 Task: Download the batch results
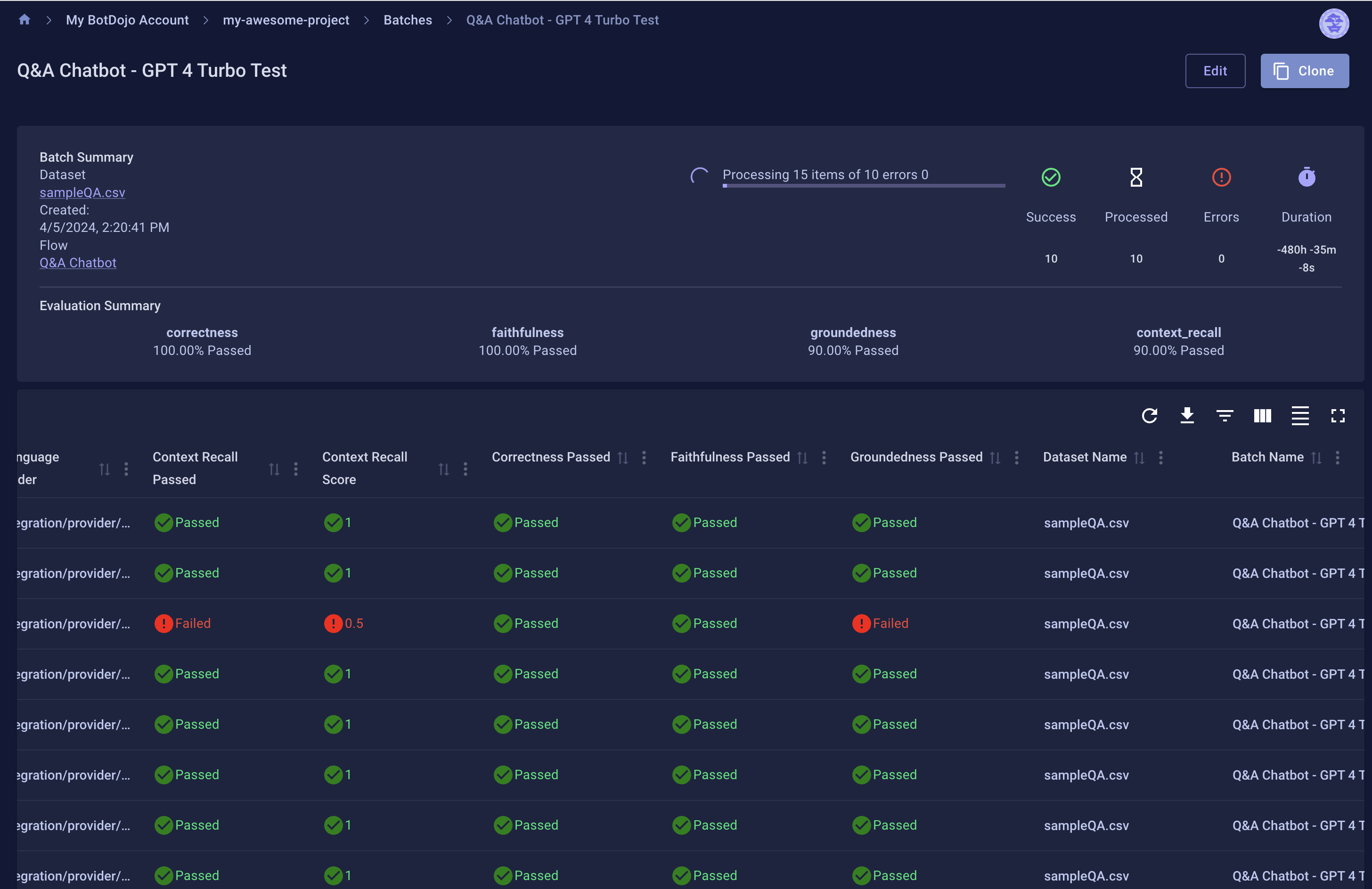coord(1187,415)
